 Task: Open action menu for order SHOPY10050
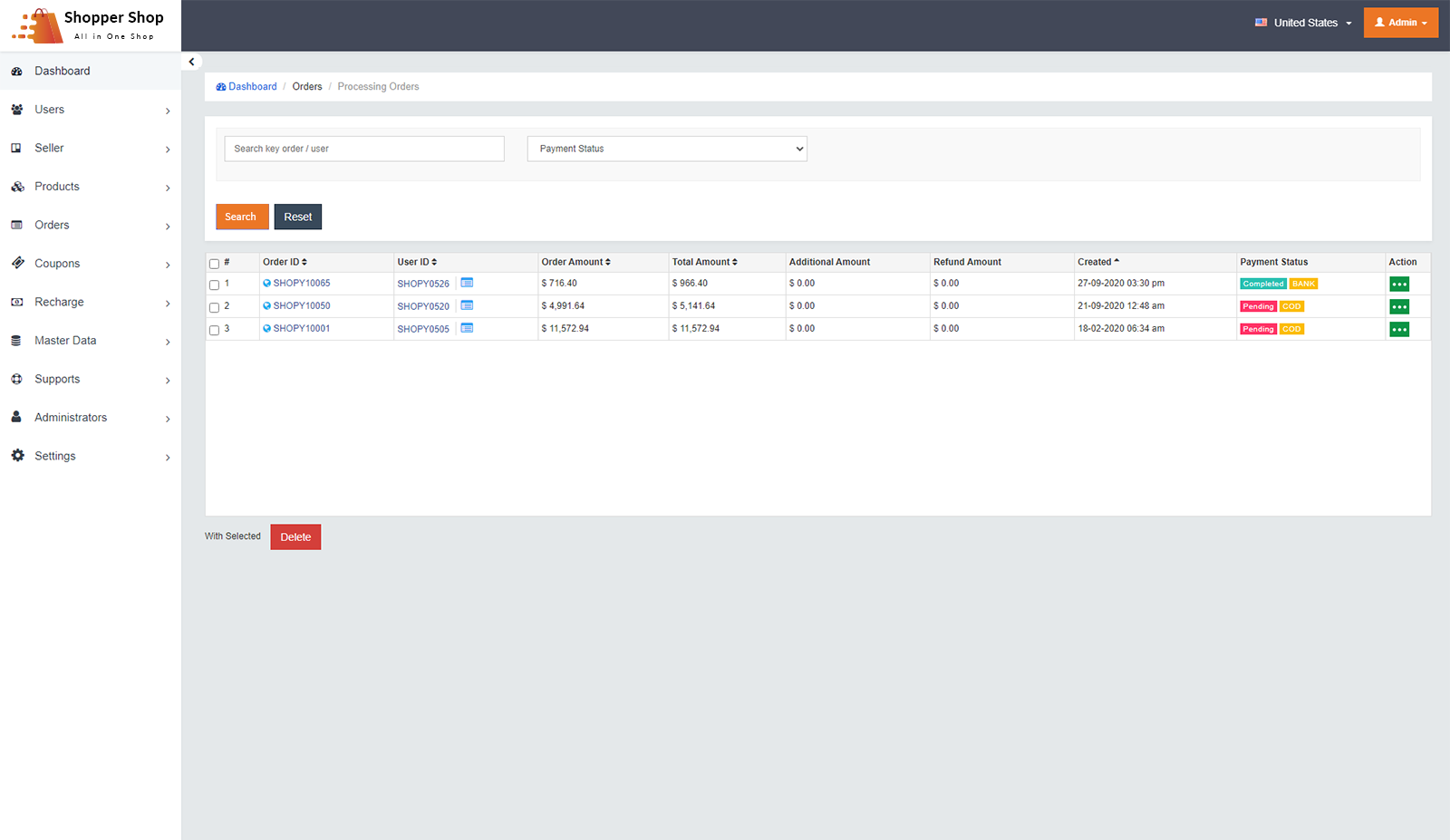pos(1399,306)
